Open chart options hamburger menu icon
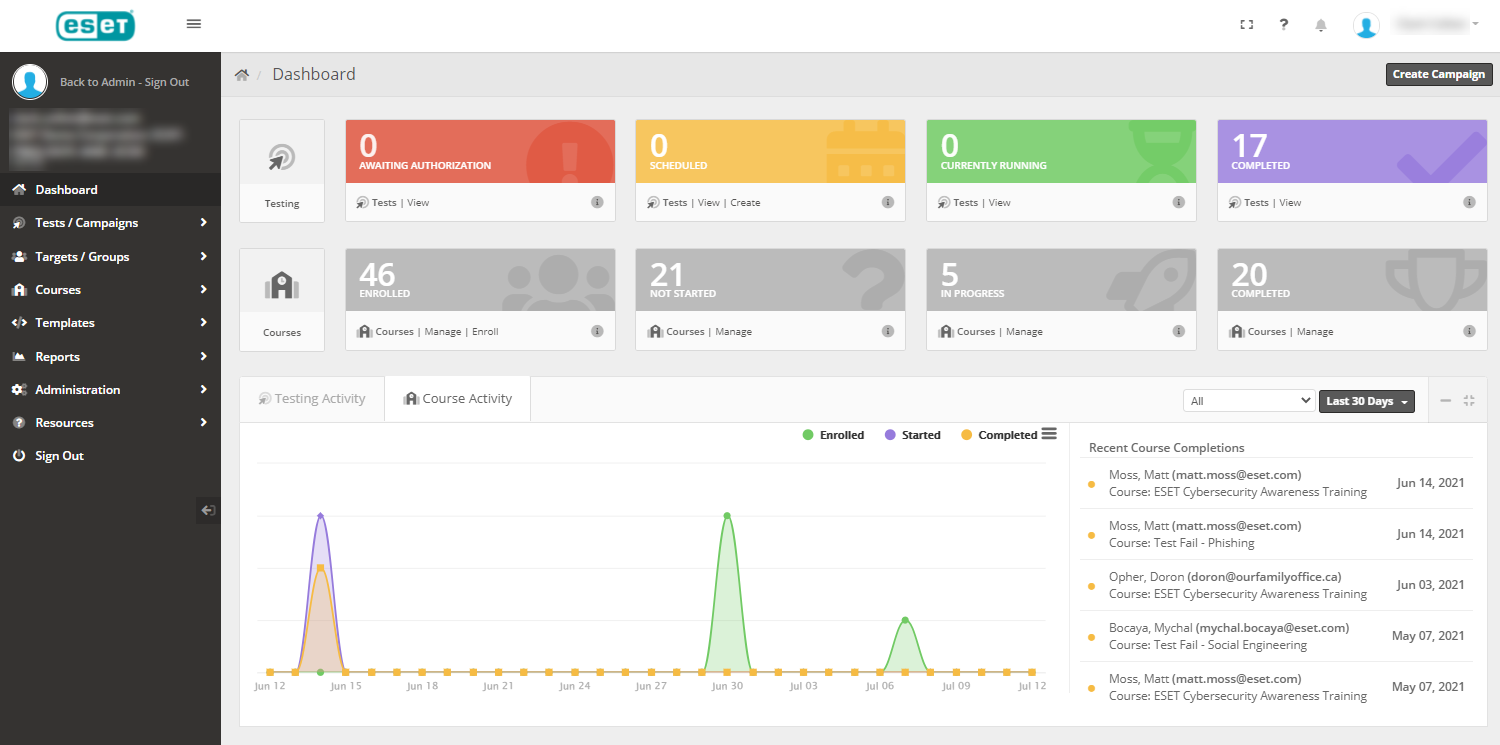Image resolution: width=1500 pixels, height=745 pixels. pos(1049,434)
